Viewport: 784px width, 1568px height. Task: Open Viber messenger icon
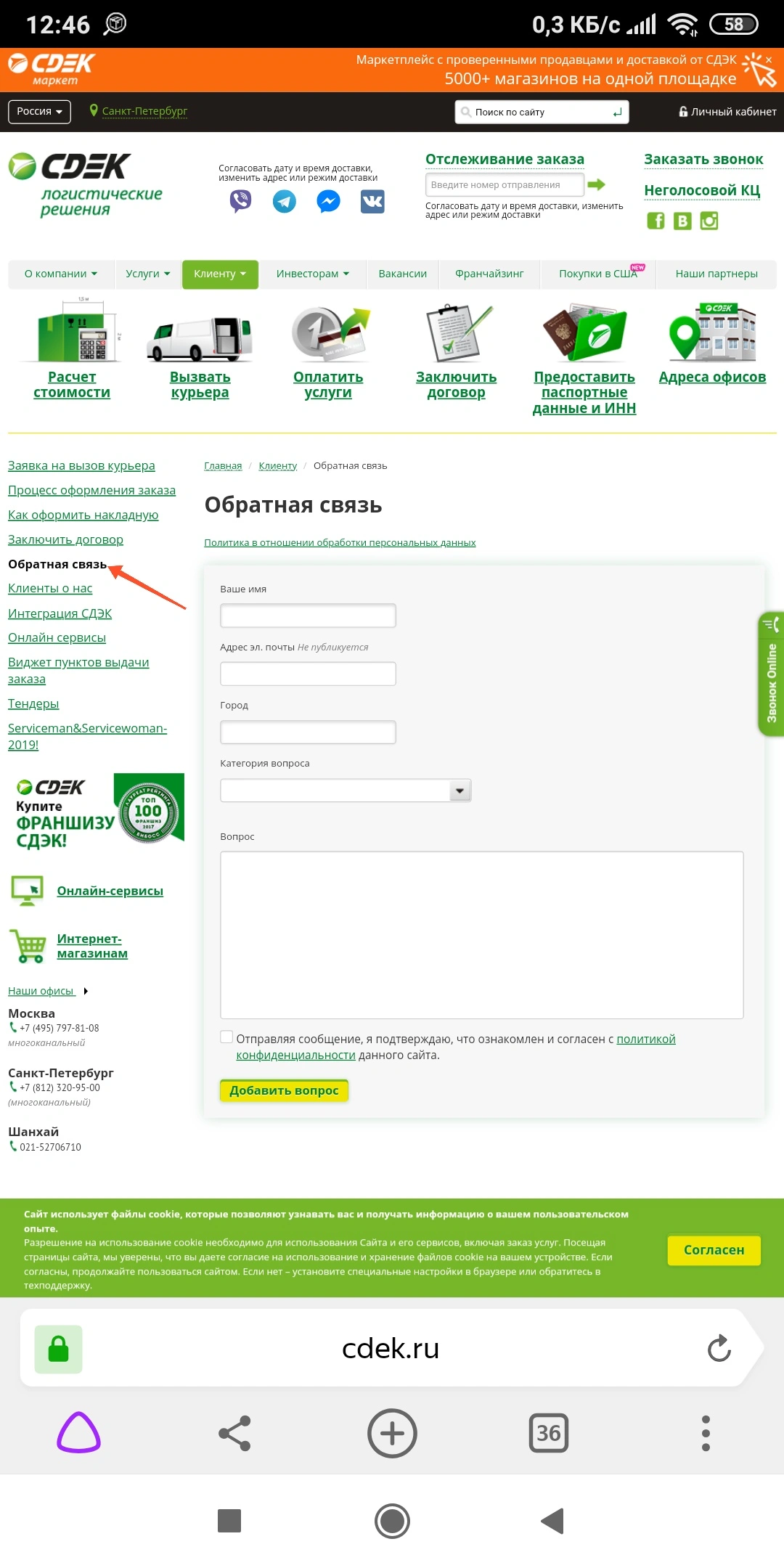point(240,200)
